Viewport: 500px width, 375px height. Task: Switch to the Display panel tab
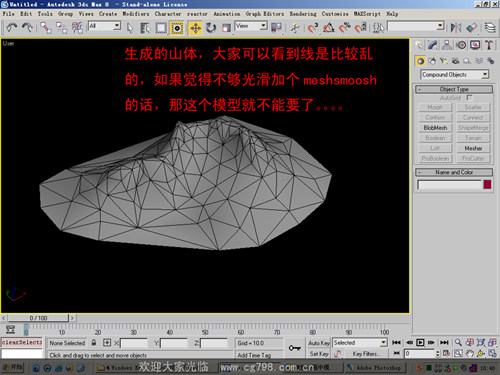click(475, 45)
